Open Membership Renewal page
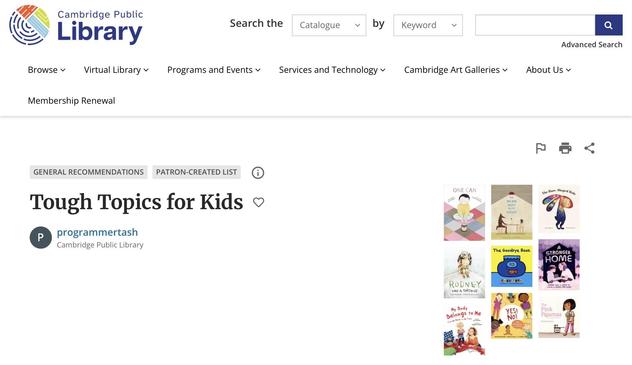 click(71, 101)
